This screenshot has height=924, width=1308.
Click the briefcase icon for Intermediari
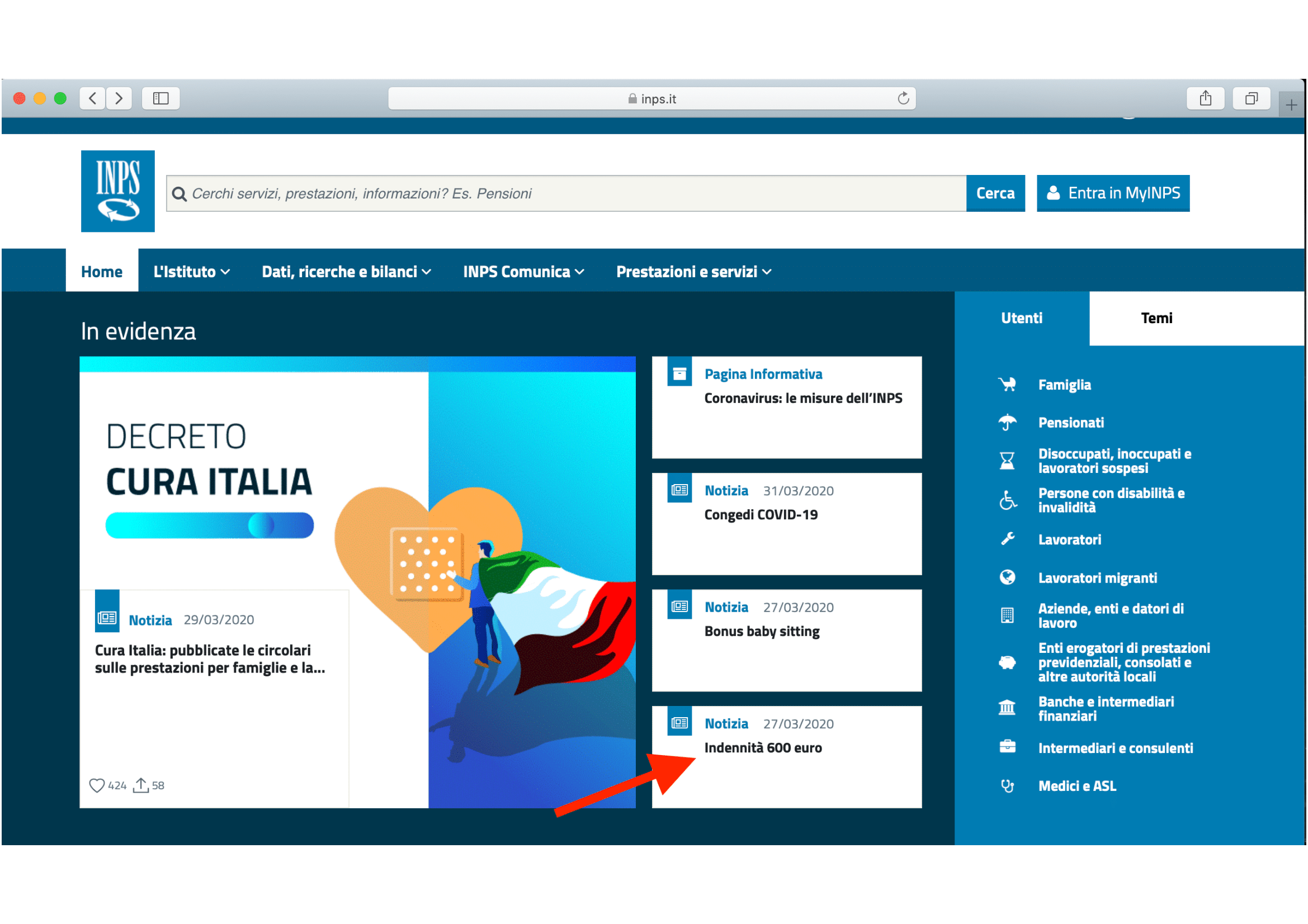click(x=1007, y=747)
